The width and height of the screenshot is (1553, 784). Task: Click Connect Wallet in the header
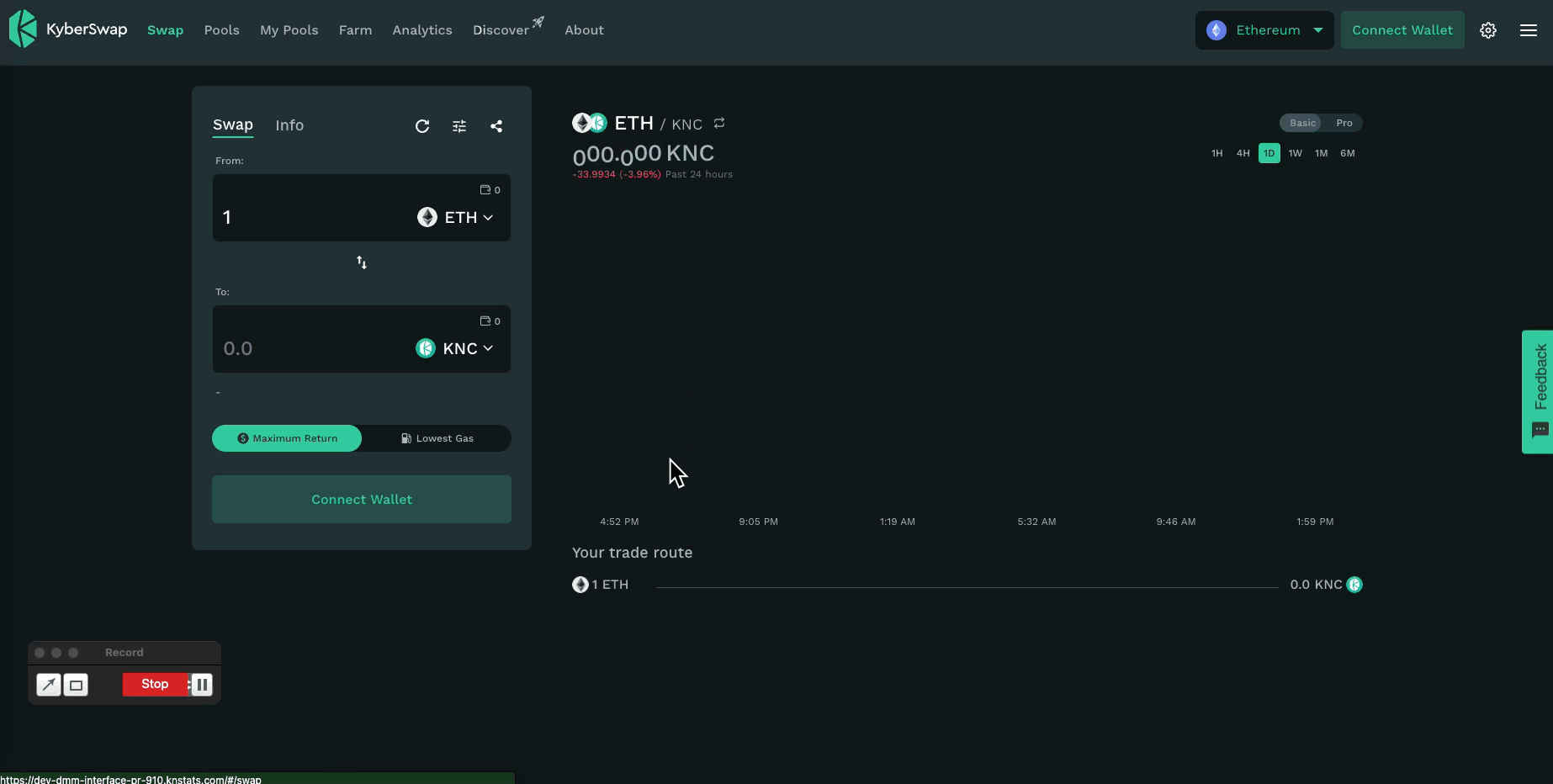[x=1402, y=30]
